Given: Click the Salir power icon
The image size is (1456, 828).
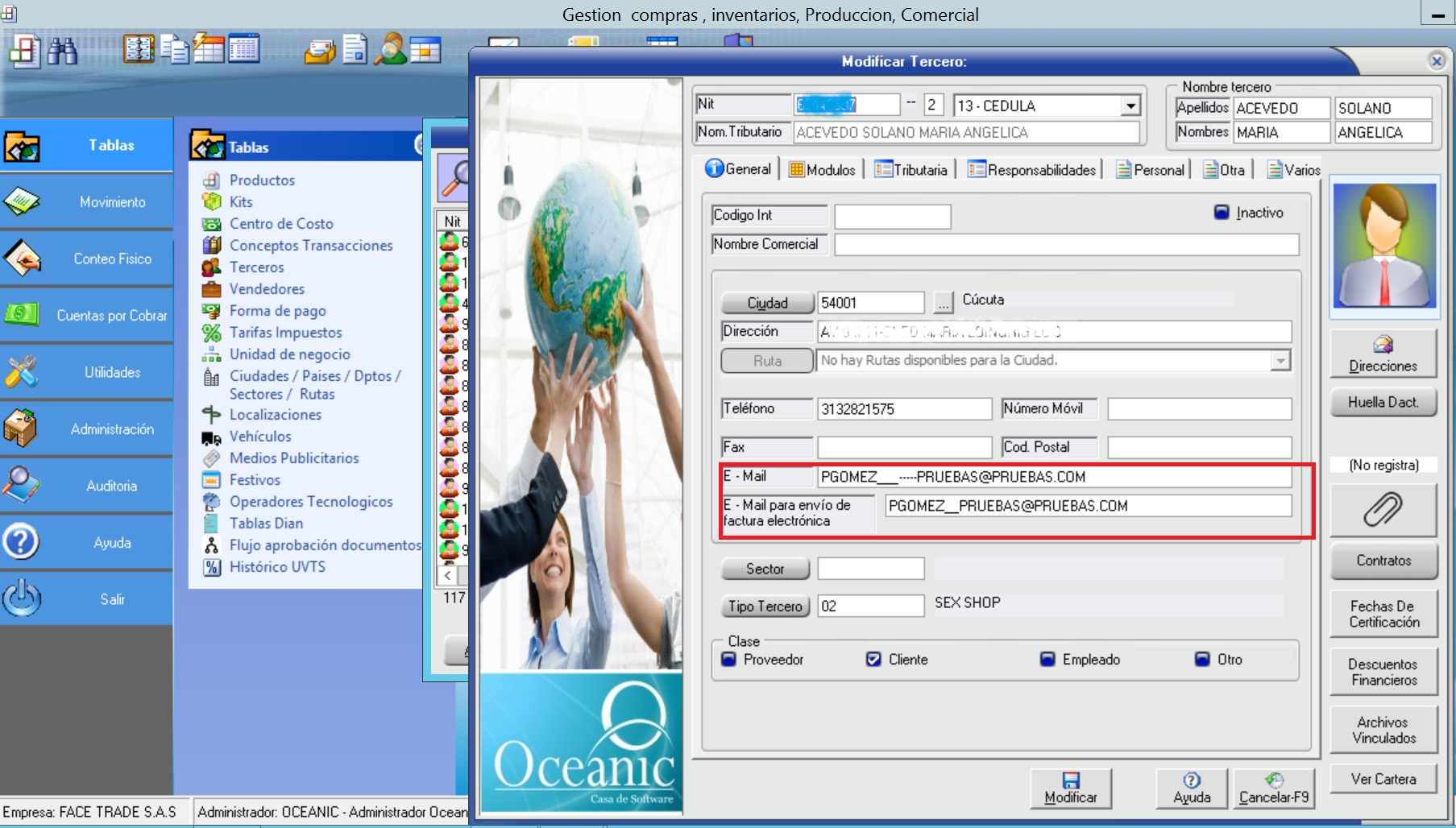Looking at the screenshot, I should pyautogui.click(x=22, y=598).
